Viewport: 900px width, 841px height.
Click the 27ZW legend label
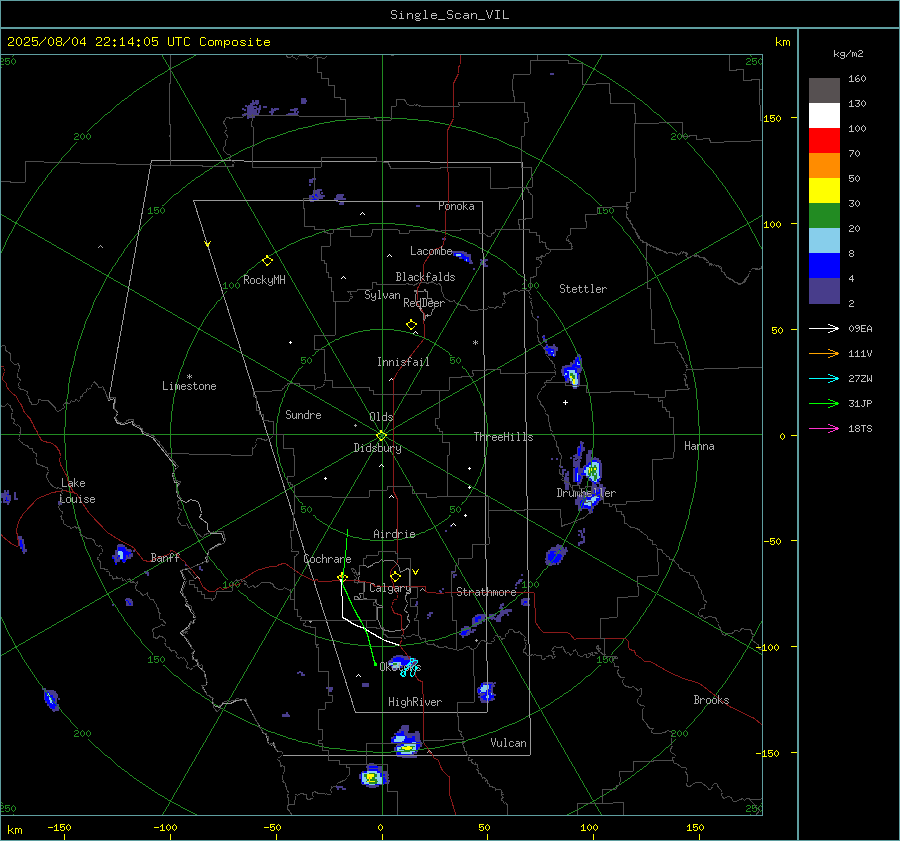click(860, 379)
